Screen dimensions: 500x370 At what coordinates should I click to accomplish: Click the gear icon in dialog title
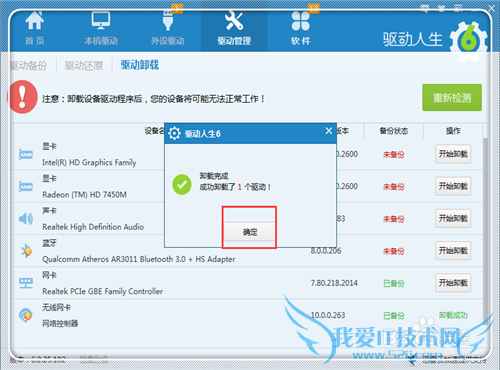[174, 134]
